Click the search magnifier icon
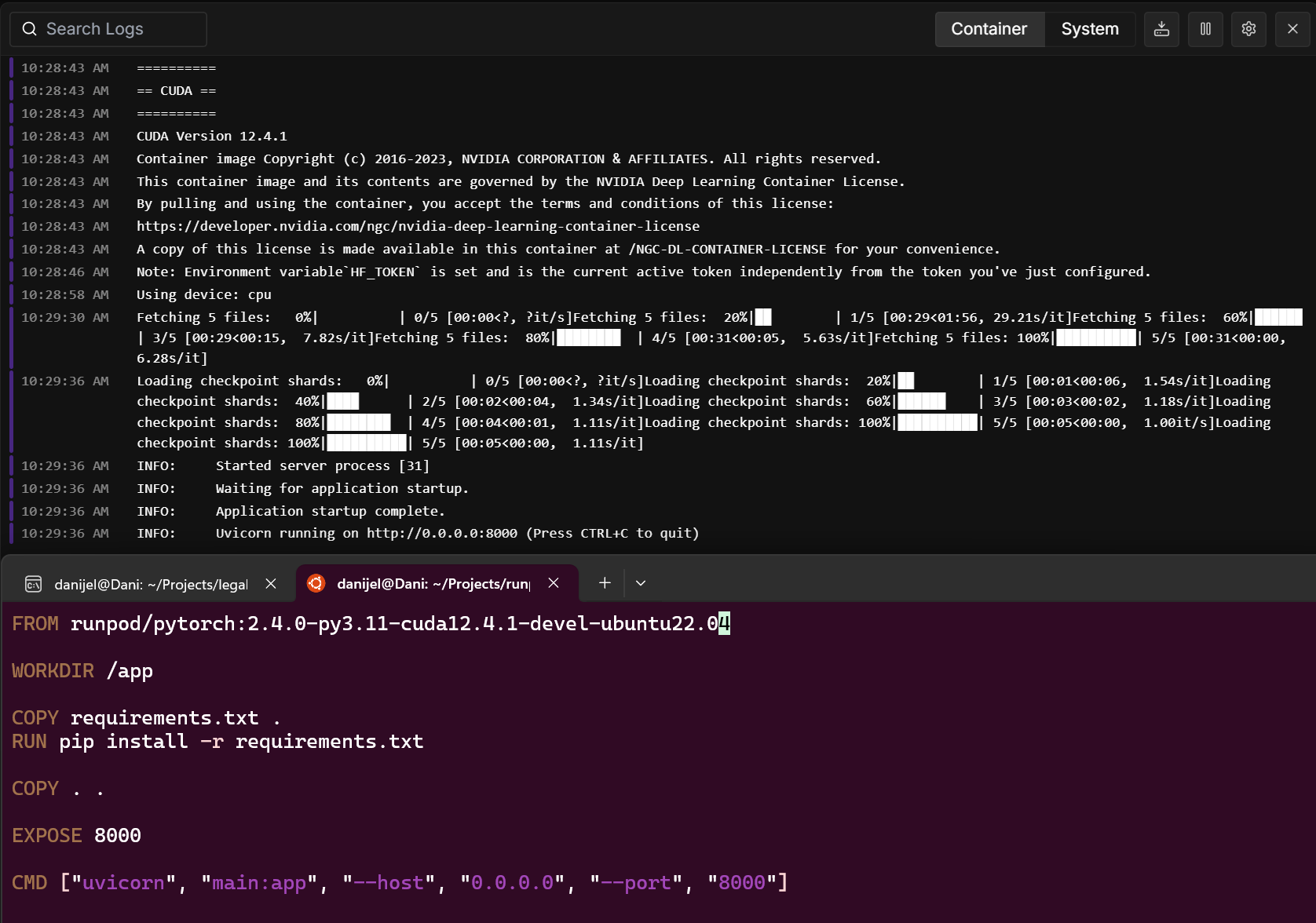 pos(30,29)
